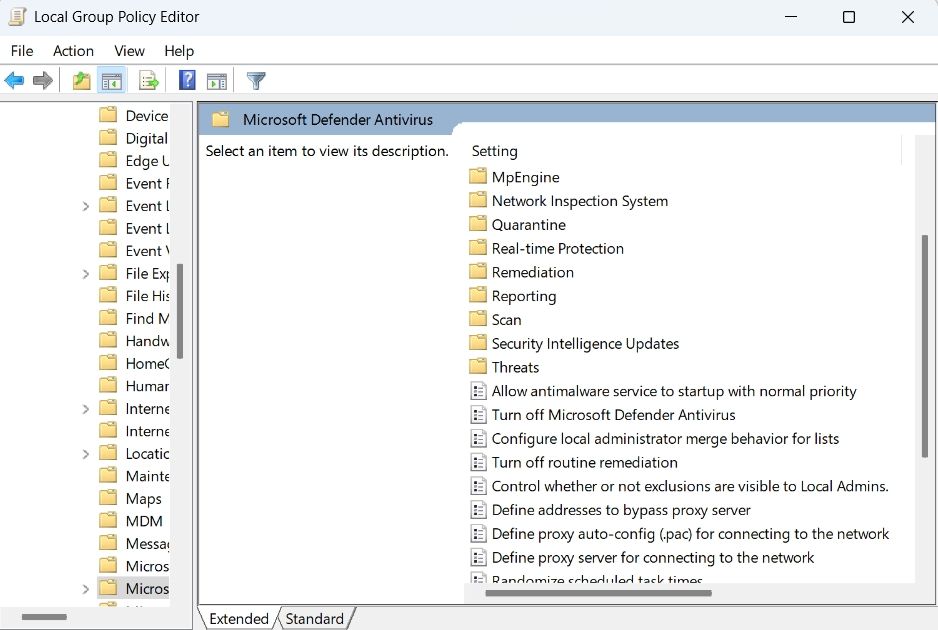Click the Network Inspection System folder icon
This screenshot has width=938, height=630.
[477, 200]
